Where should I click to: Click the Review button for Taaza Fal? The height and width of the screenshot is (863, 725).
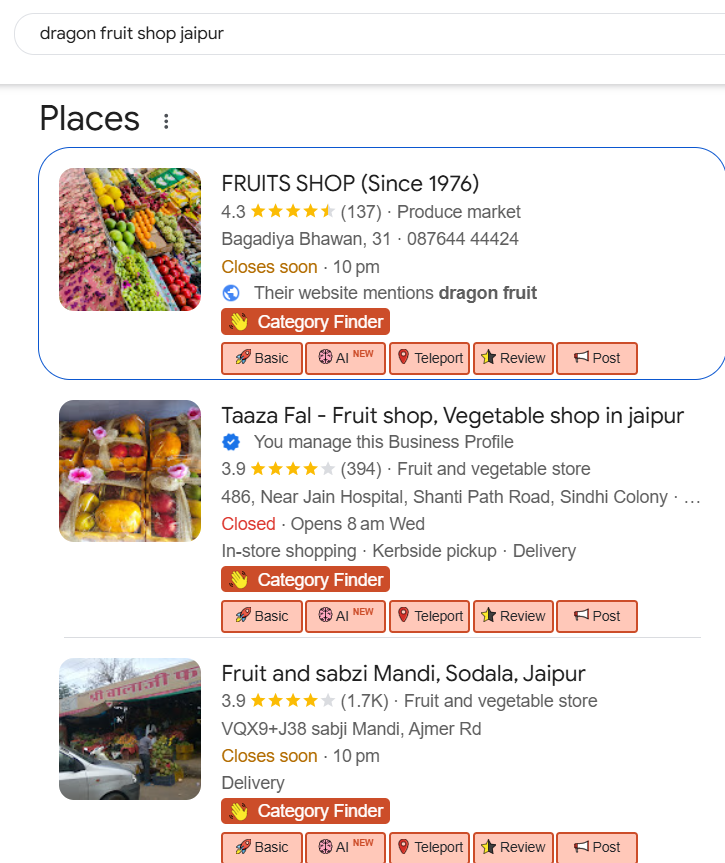513,616
